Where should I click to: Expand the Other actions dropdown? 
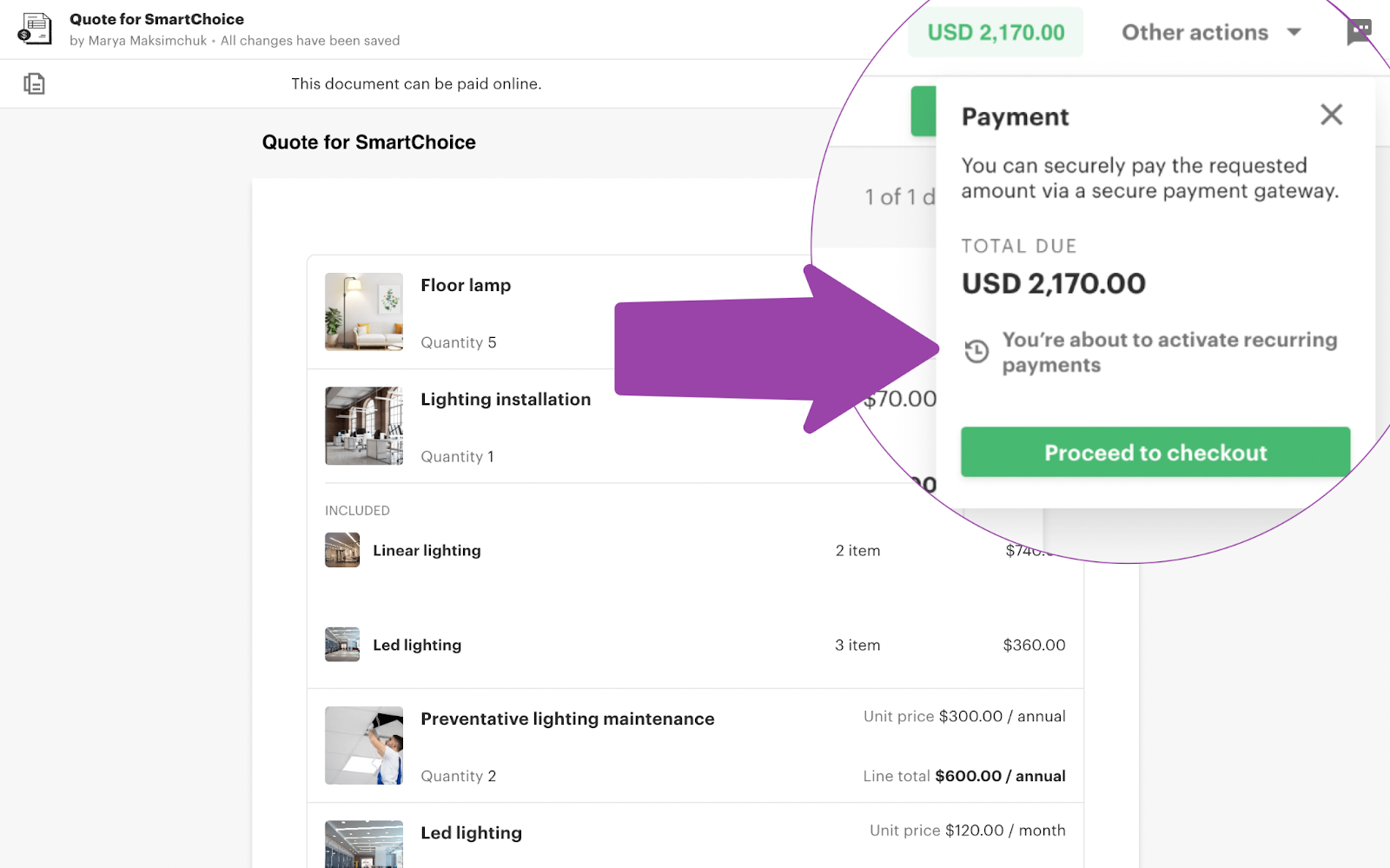[1211, 33]
